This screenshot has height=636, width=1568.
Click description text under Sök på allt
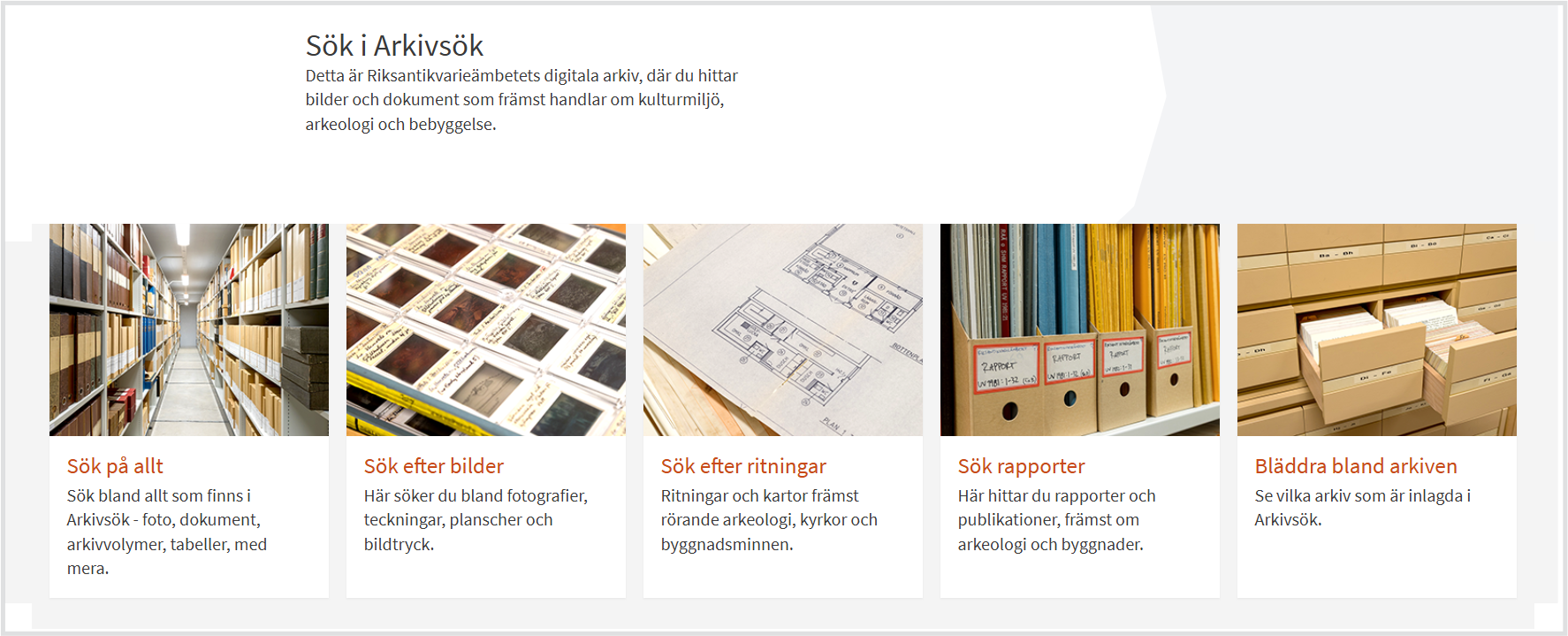point(167,532)
